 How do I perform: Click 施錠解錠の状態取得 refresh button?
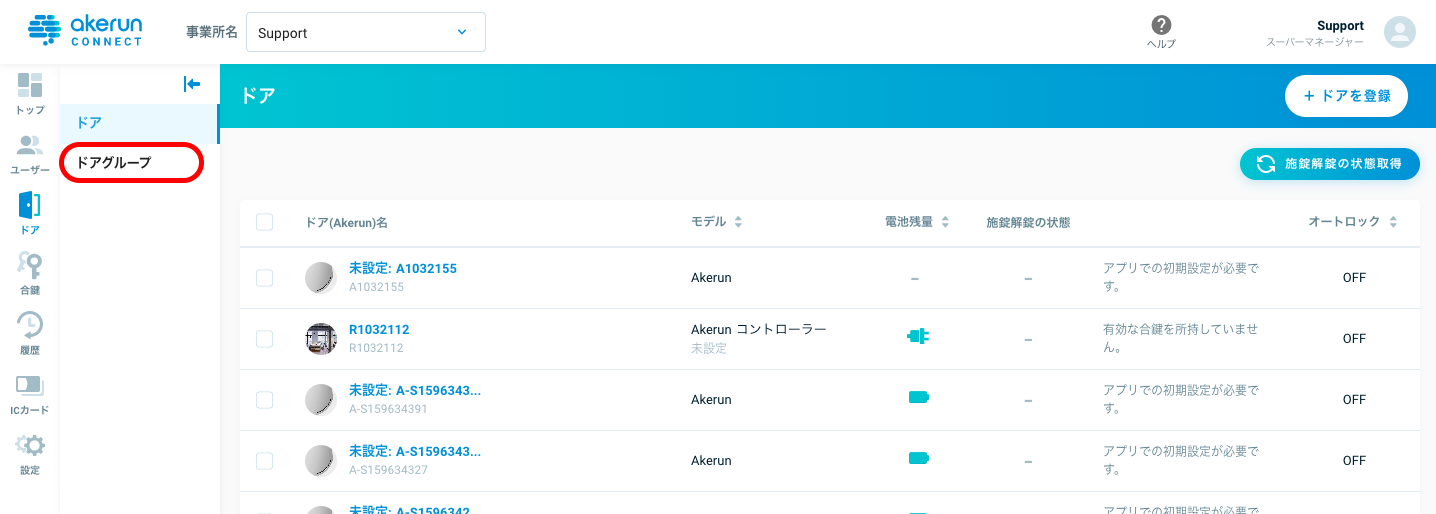[1329, 164]
